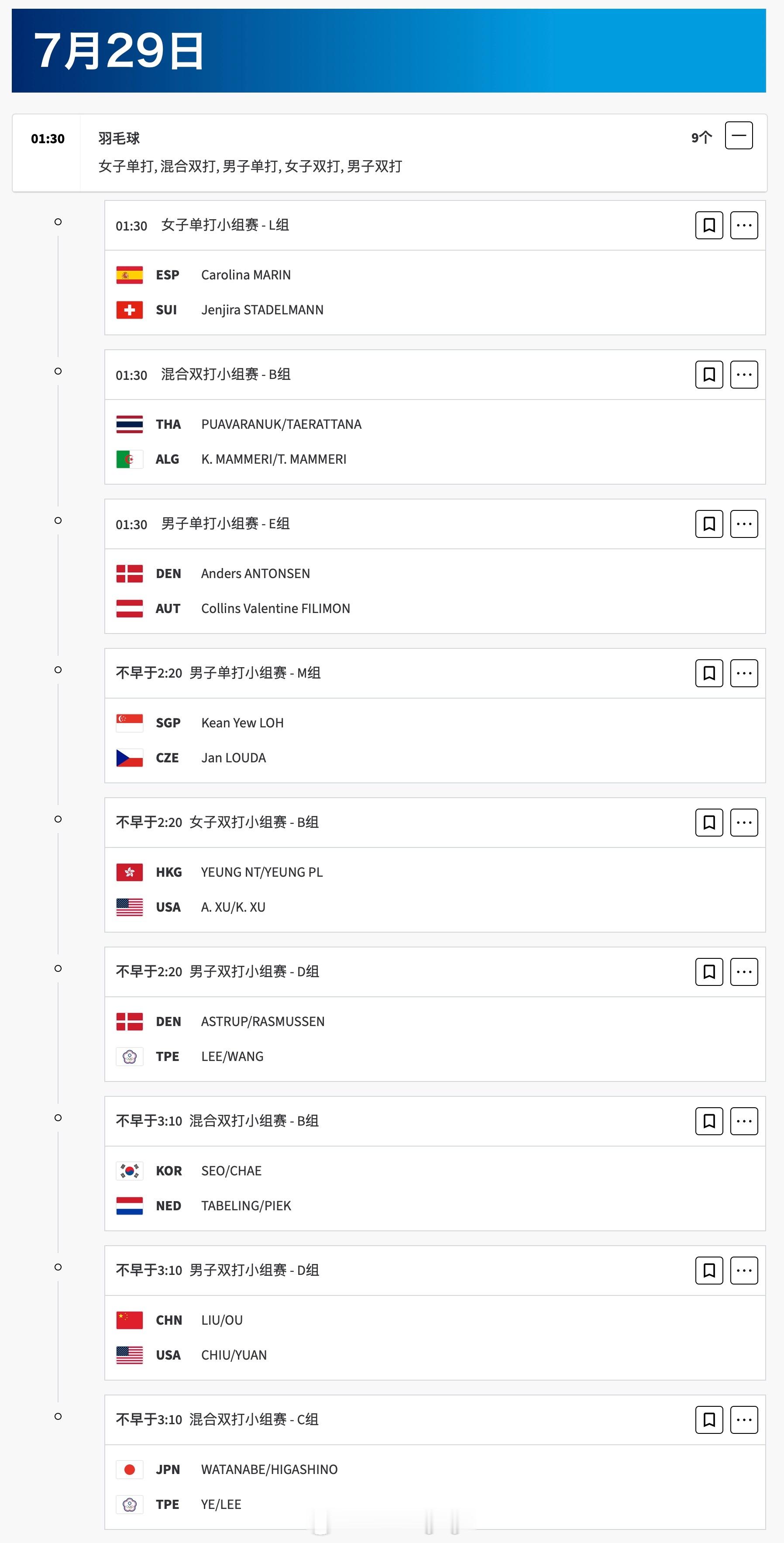Bookmark the CHN LIU/OU match
This screenshot has width=784, height=1543.
[x=709, y=1271]
